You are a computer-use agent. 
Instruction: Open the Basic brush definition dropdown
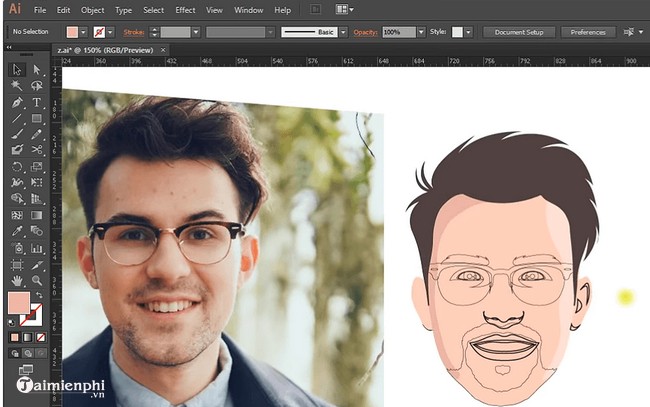pyautogui.click(x=342, y=32)
